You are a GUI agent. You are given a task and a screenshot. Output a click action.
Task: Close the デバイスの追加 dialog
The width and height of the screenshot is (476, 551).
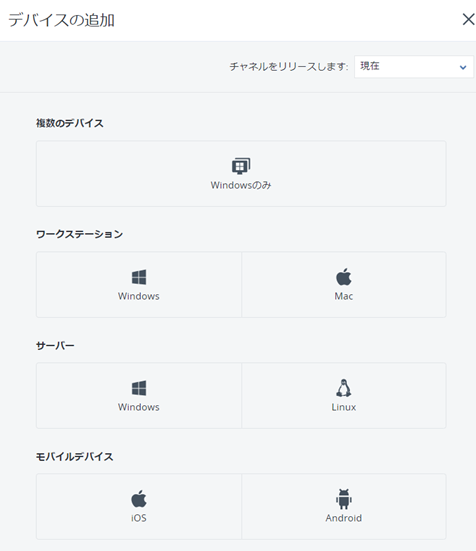pyautogui.click(x=468, y=19)
